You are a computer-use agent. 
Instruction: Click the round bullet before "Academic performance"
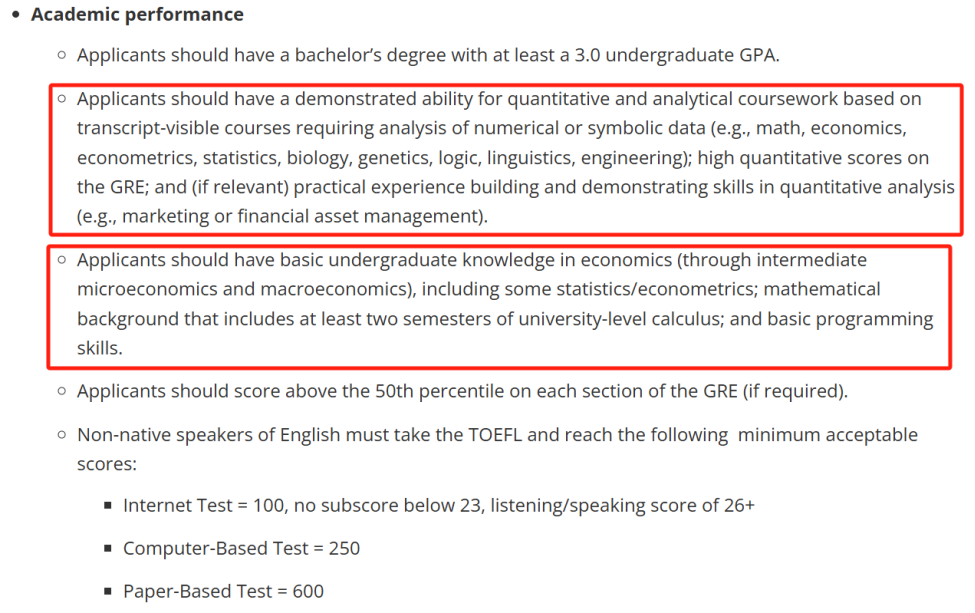[15, 15]
